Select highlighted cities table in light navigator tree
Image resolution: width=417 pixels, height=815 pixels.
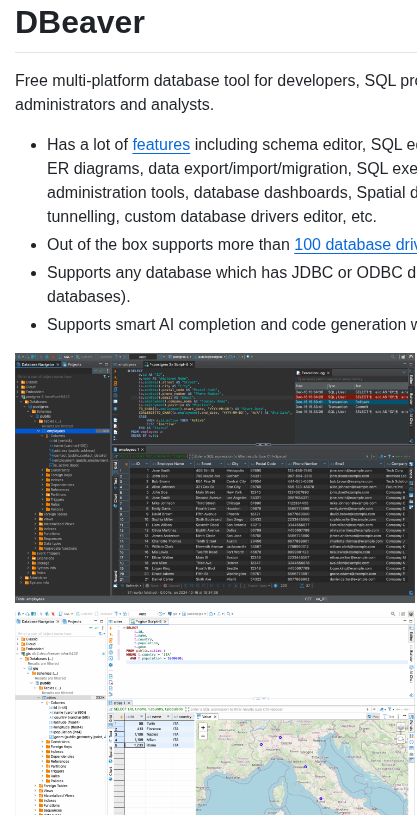[x=60, y=698]
